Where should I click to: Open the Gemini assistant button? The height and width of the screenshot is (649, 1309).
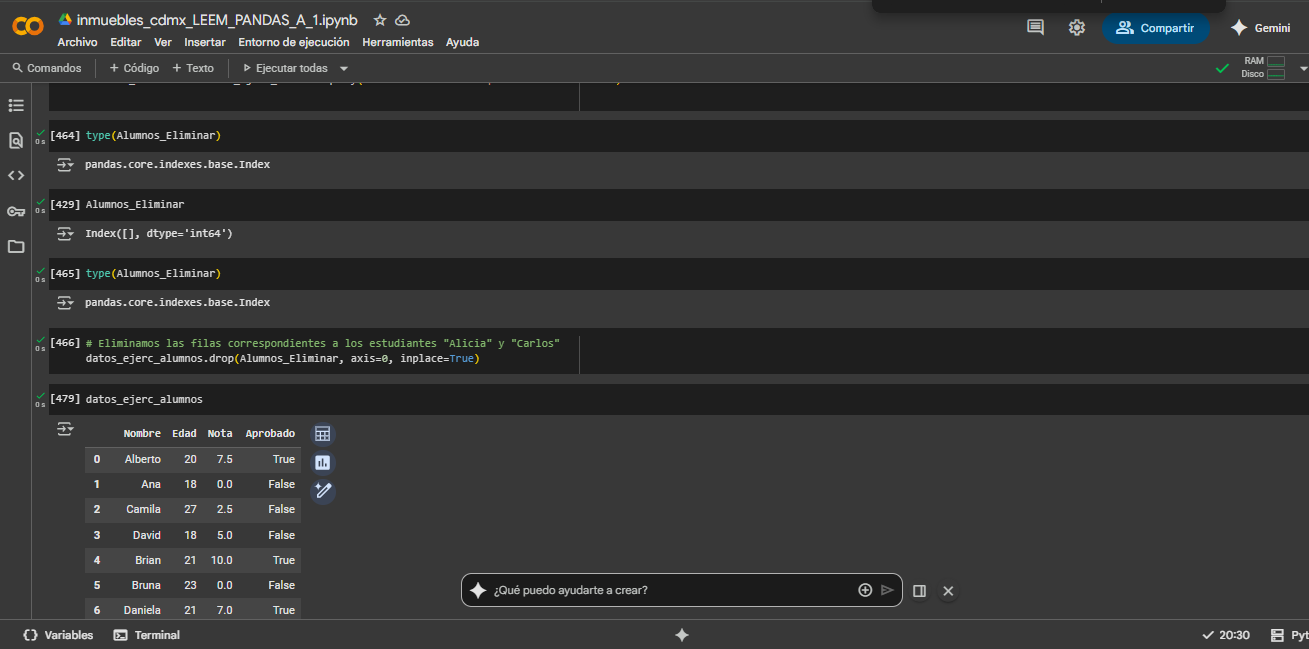coord(1260,28)
